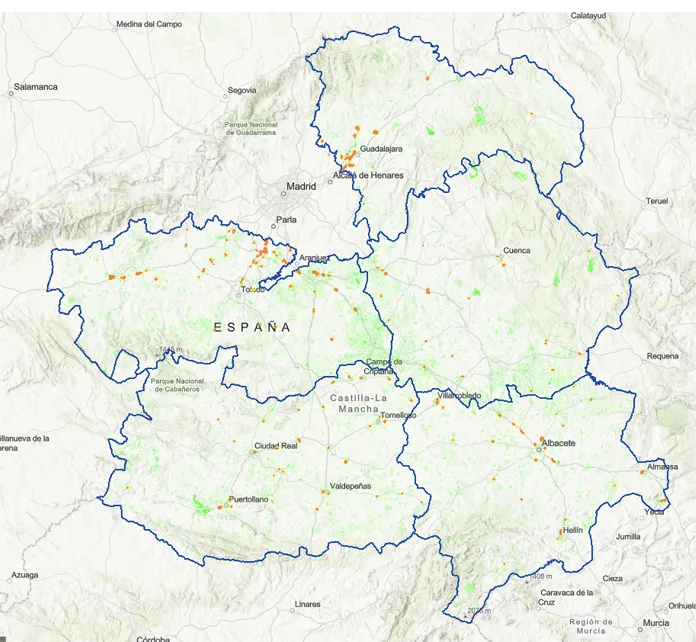The height and width of the screenshot is (642, 696).
Task: Click the Linares town label
Action: coord(308,604)
